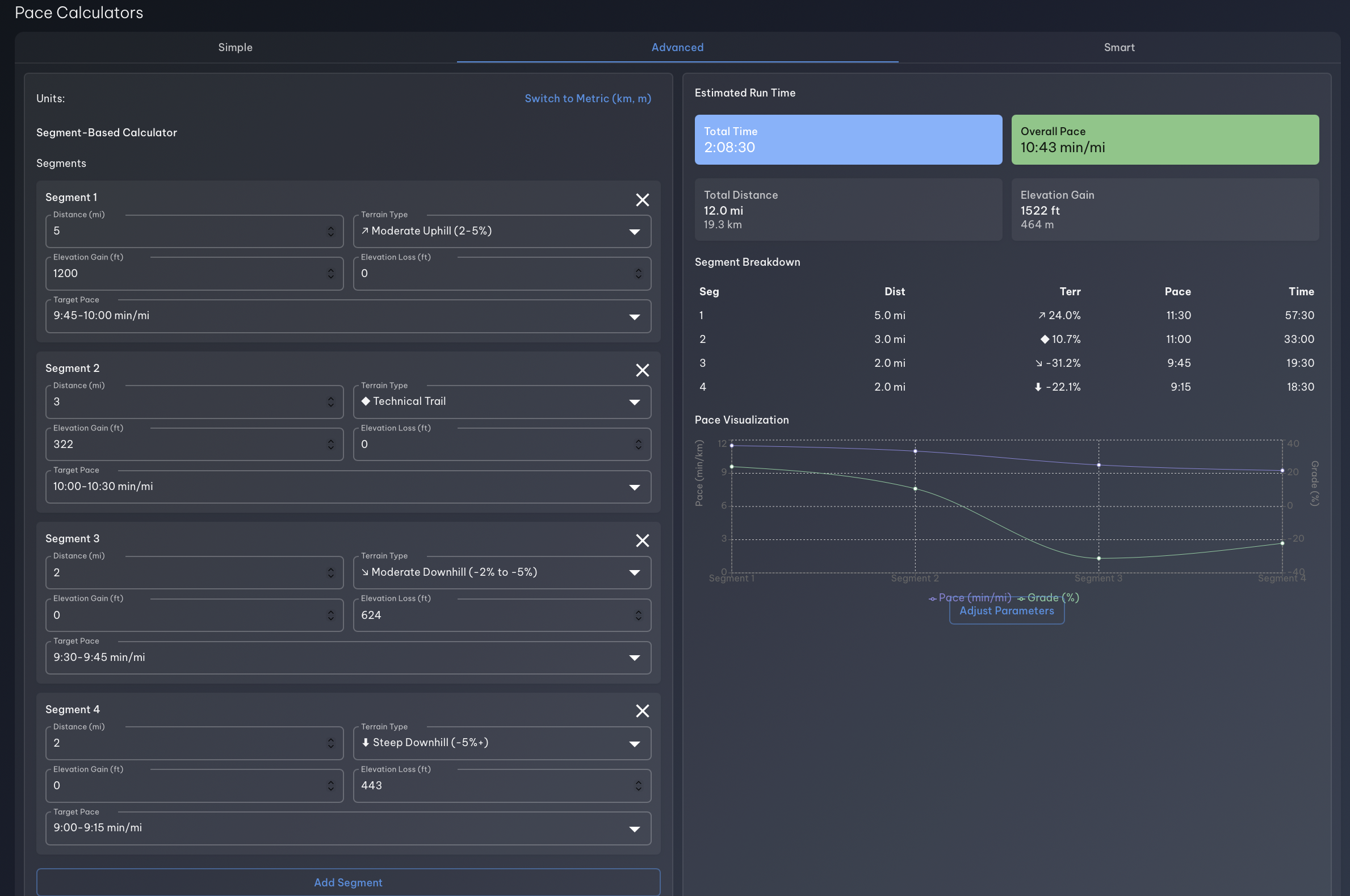Remove Segment 4 via its X icon
The height and width of the screenshot is (896, 1350).
642,711
